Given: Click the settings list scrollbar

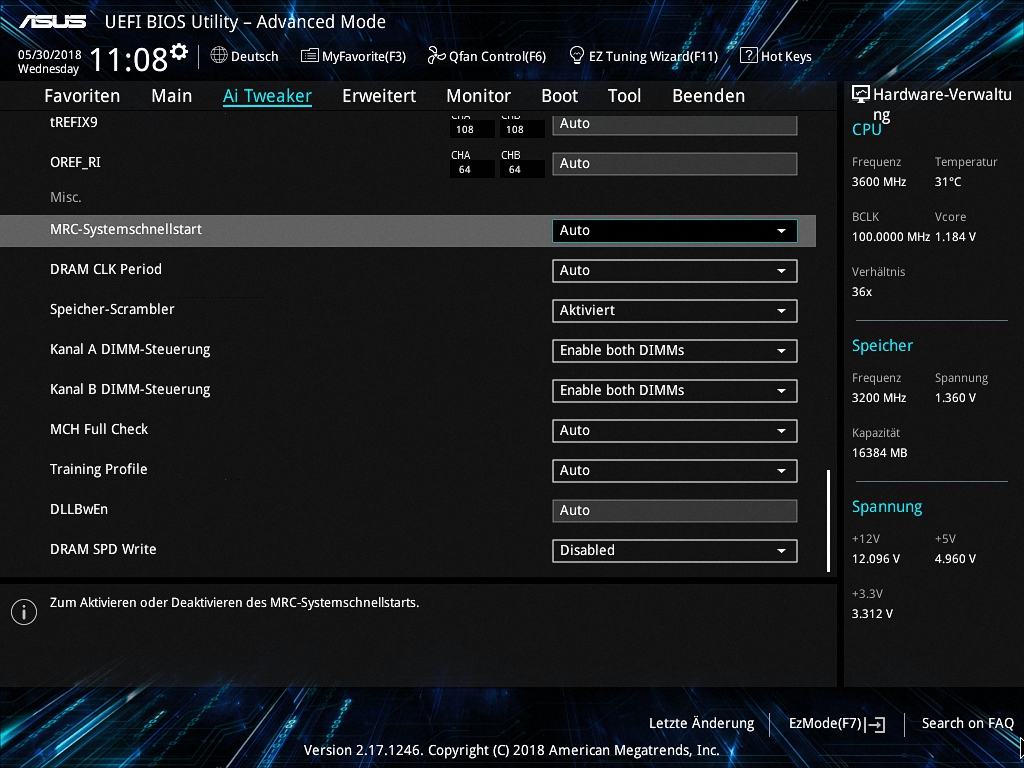Looking at the screenshot, I should click(x=829, y=520).
